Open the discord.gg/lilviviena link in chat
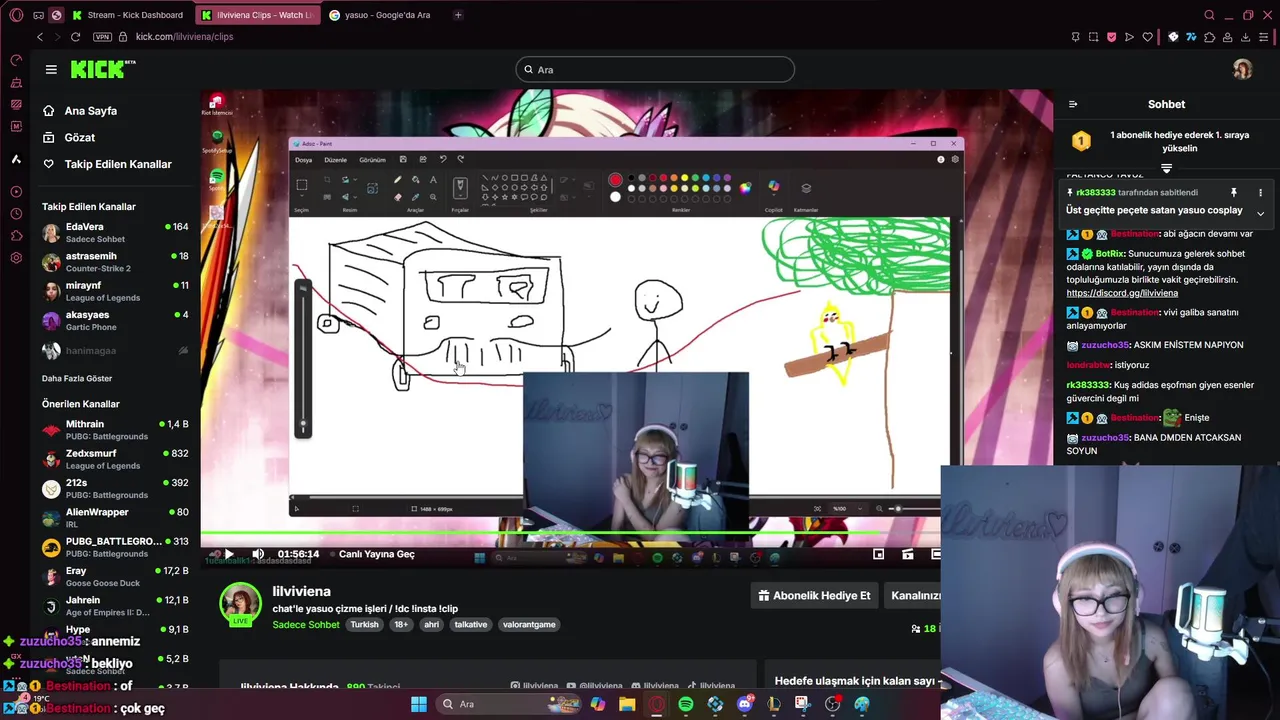 click(1122, 293)
